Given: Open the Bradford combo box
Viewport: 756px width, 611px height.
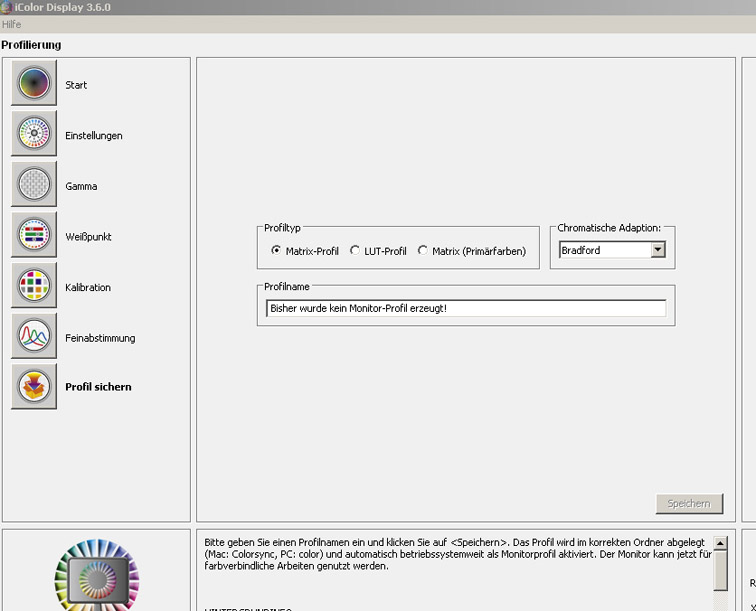Looking at the screenshot, I should 605,250.
